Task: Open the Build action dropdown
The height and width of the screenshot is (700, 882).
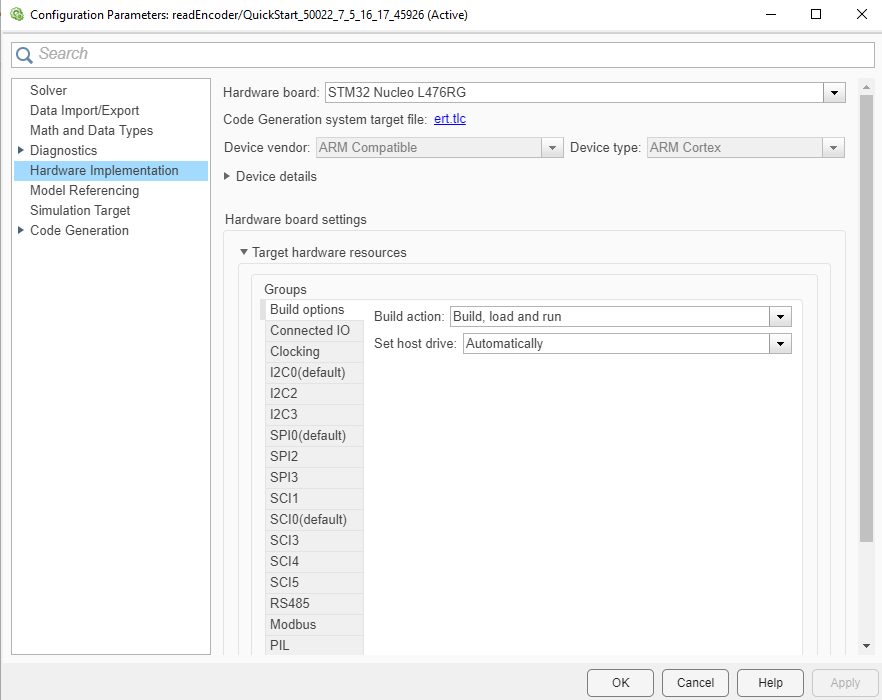Action: (x=780, y=316)
